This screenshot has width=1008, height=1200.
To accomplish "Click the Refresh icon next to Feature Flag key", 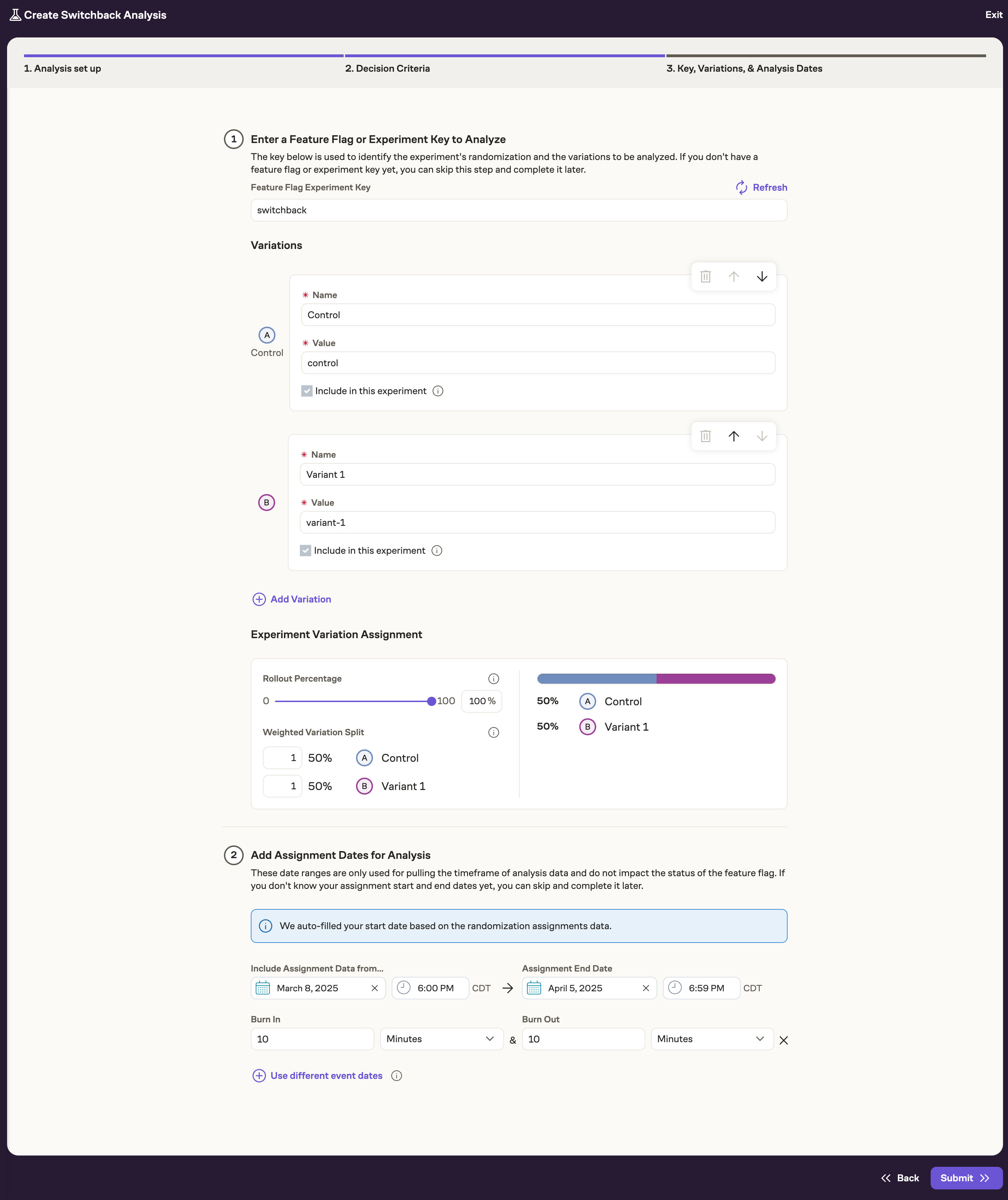I will (x=741, y=188).
